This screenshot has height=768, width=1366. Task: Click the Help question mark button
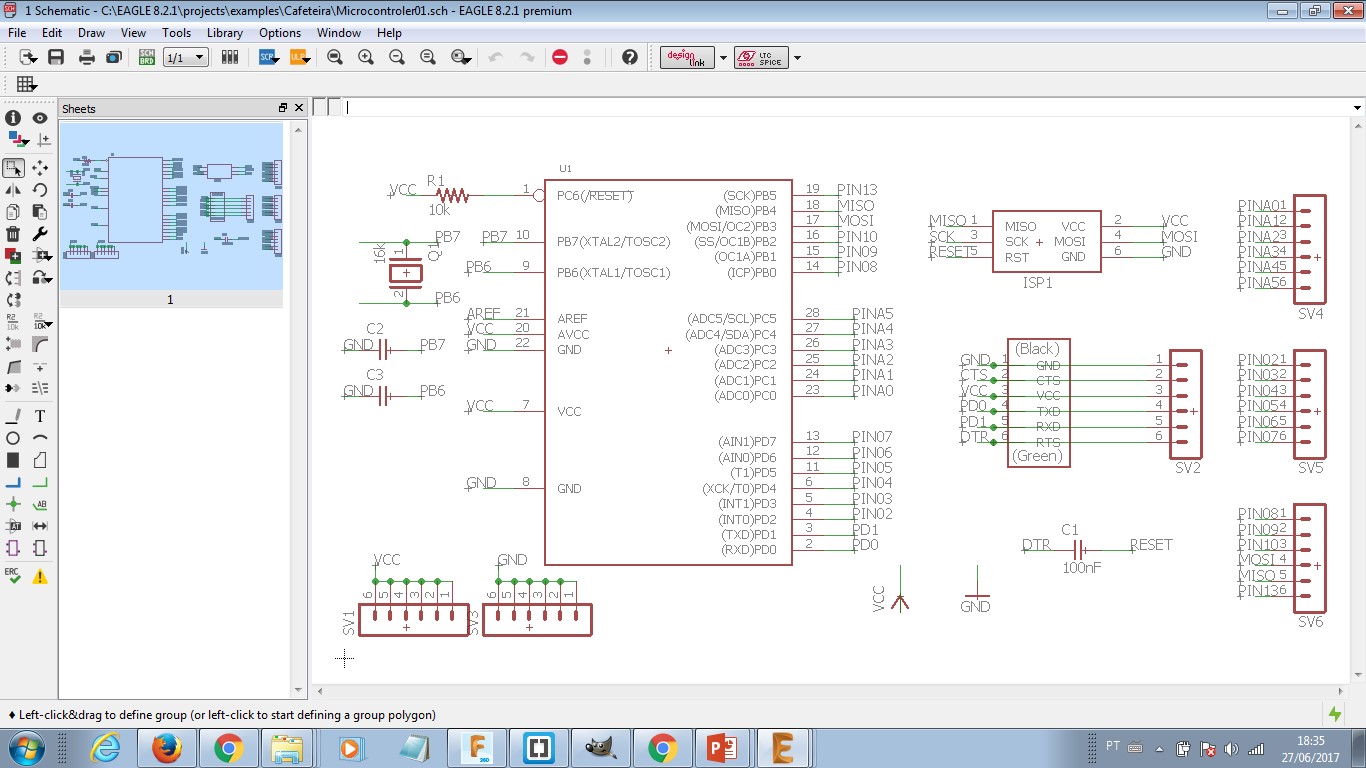point(629,58)
